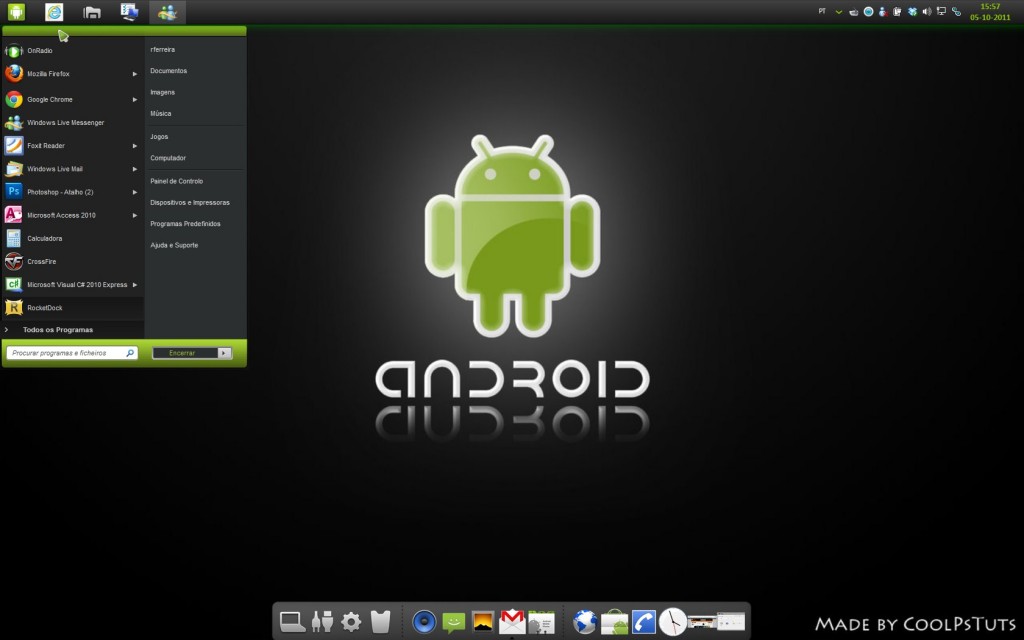Open the Android notes dock icon
Image resolution: width=1024 pixels, height=640 pixels.
(x=541, y=622)
